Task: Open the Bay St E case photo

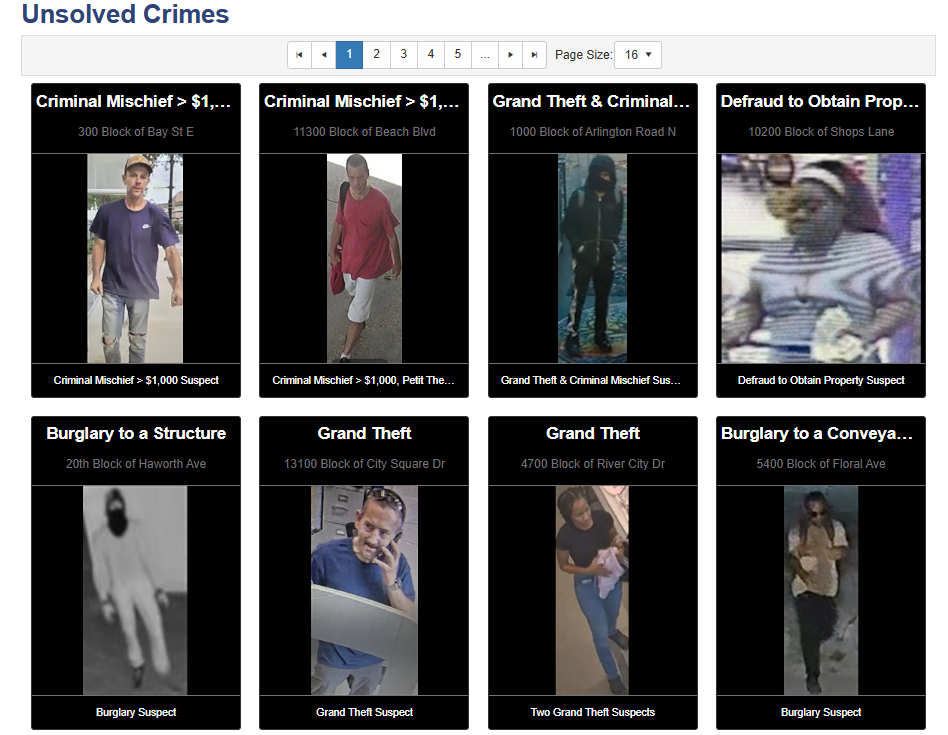Action: [x=136, y=258]
